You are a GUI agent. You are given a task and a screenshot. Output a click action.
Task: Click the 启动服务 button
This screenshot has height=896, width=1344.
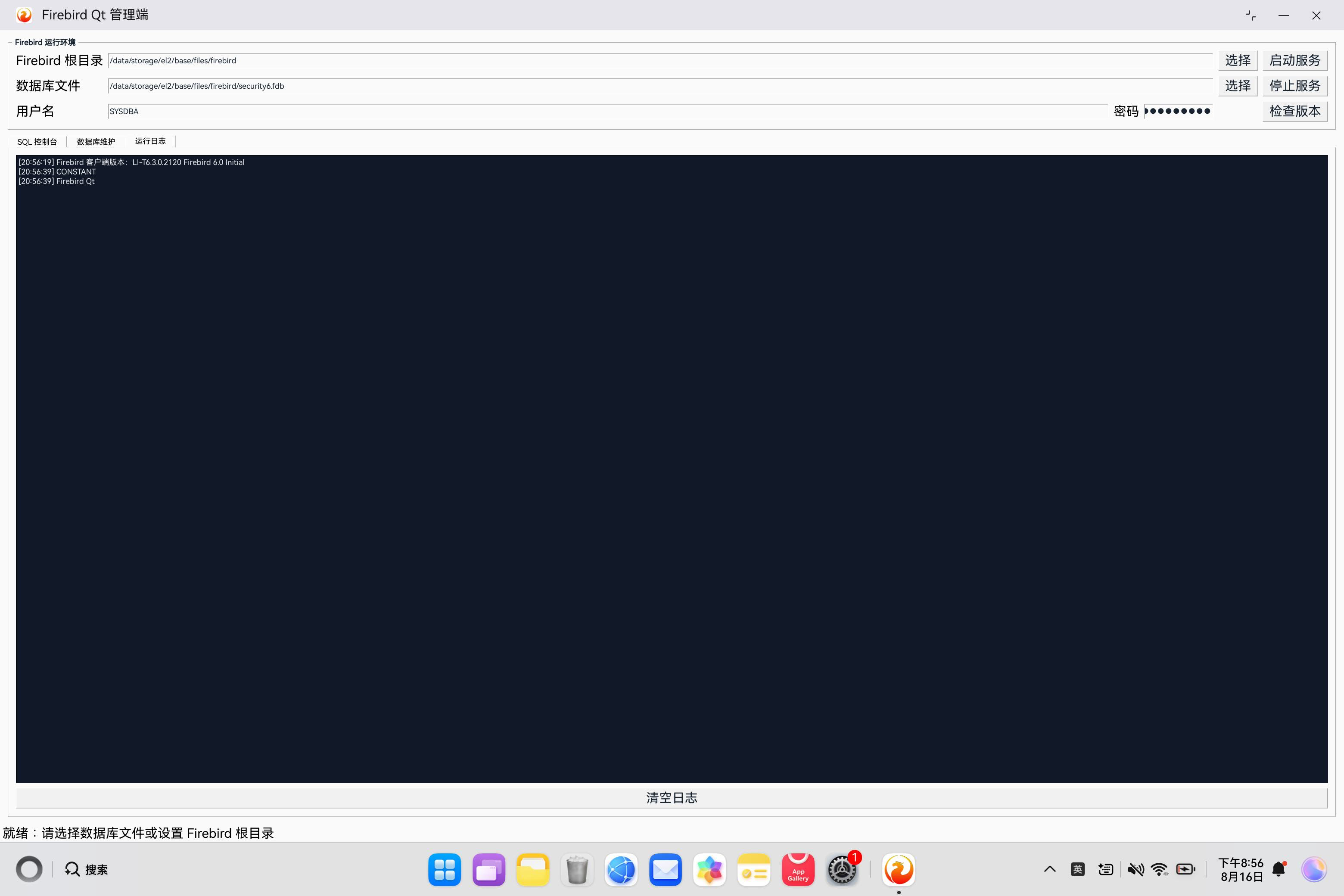(x=1295, y=61)
